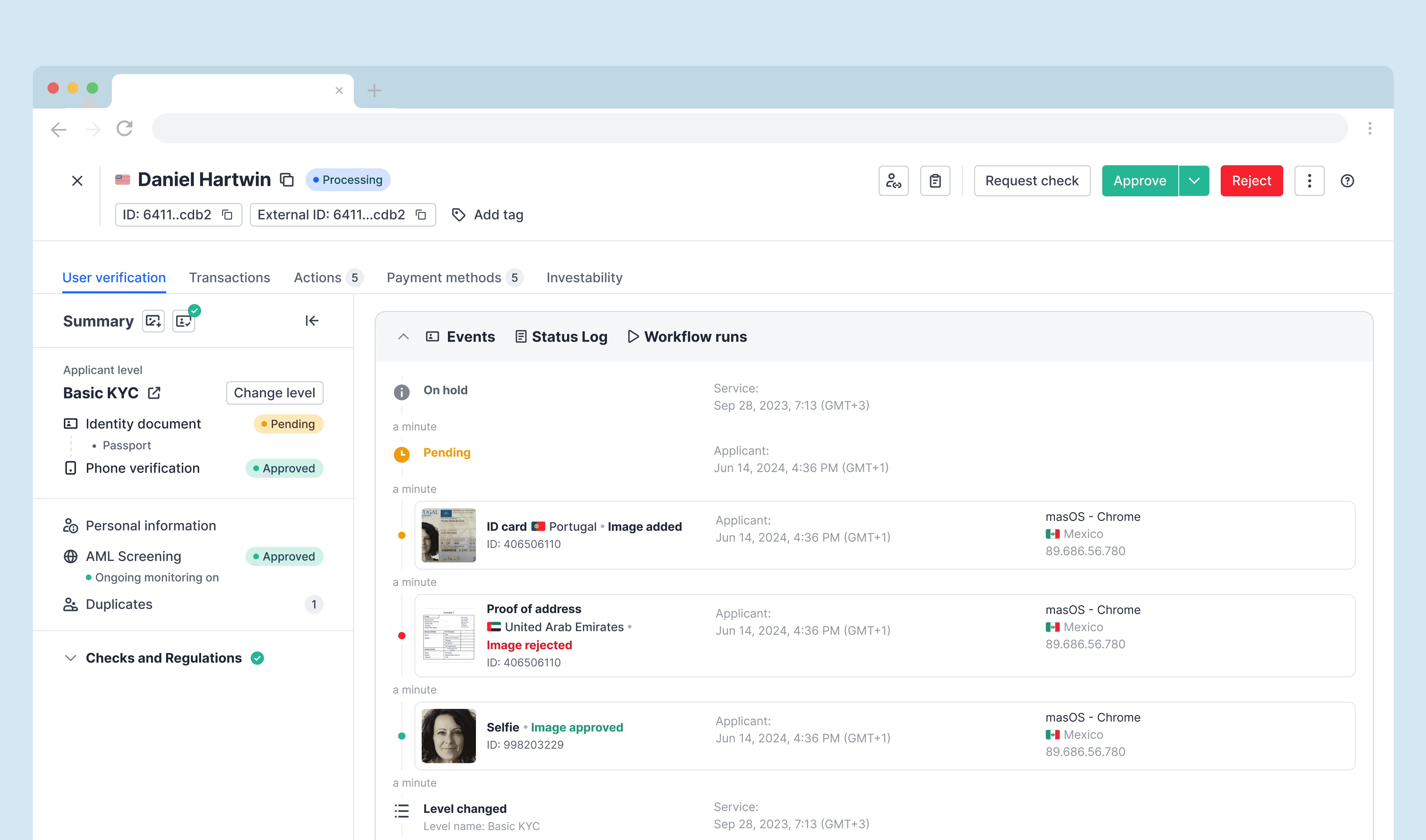The height and width of the screenshot is (840, 1426).
Task: Collapse the Events panel chevron
Action: pos(403,337)
